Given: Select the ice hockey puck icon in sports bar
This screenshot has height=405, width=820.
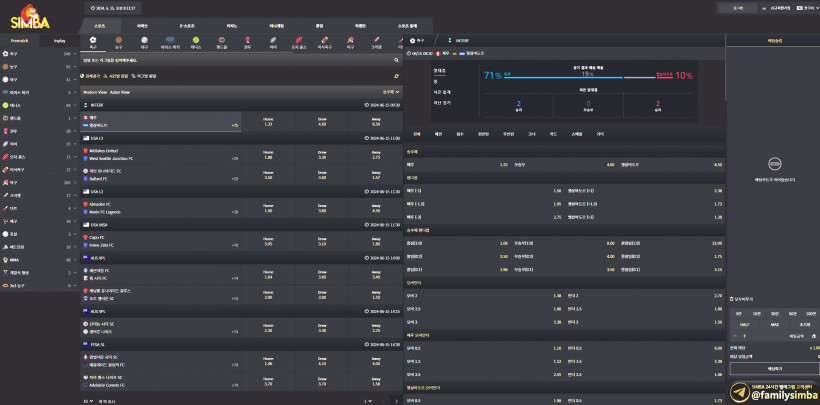Looking at the screenshot, I should click(x=170, y=40).
